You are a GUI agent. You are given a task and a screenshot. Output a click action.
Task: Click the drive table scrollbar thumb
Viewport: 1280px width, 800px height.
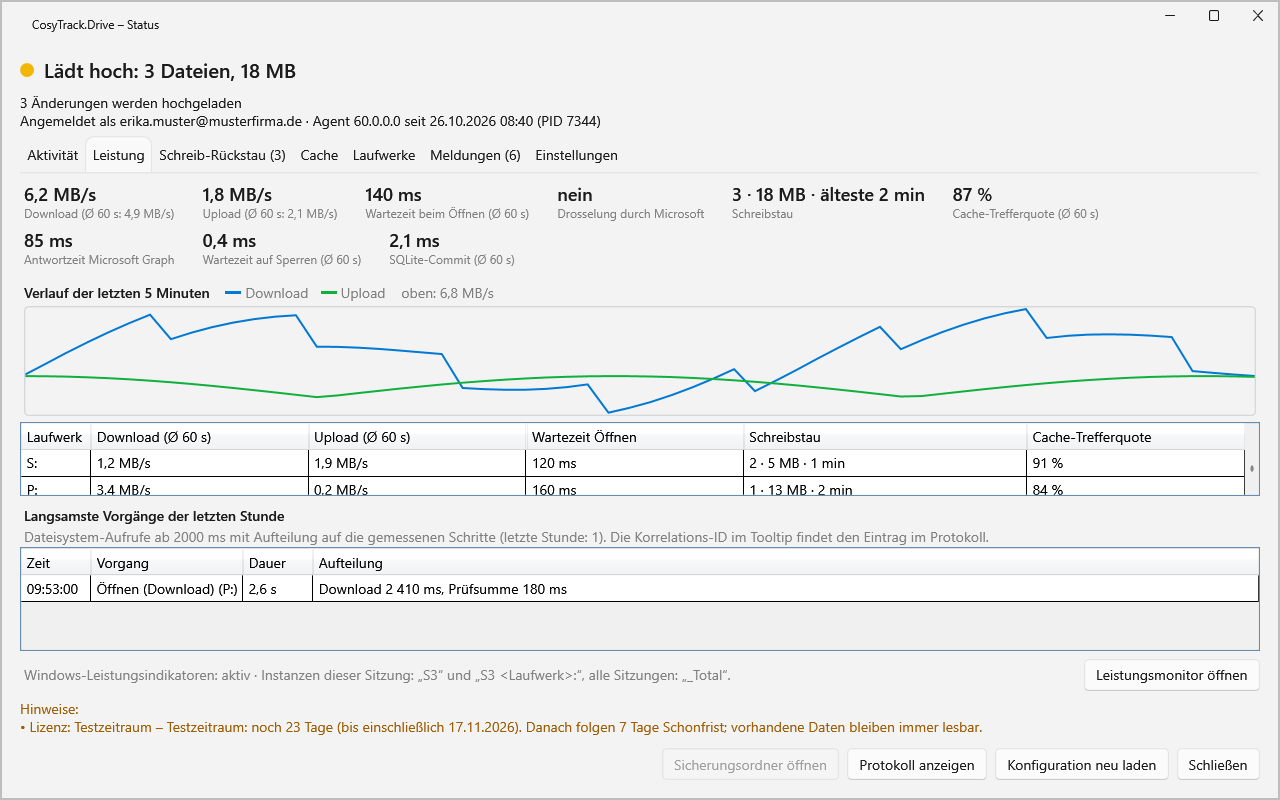pos(1252,467)
